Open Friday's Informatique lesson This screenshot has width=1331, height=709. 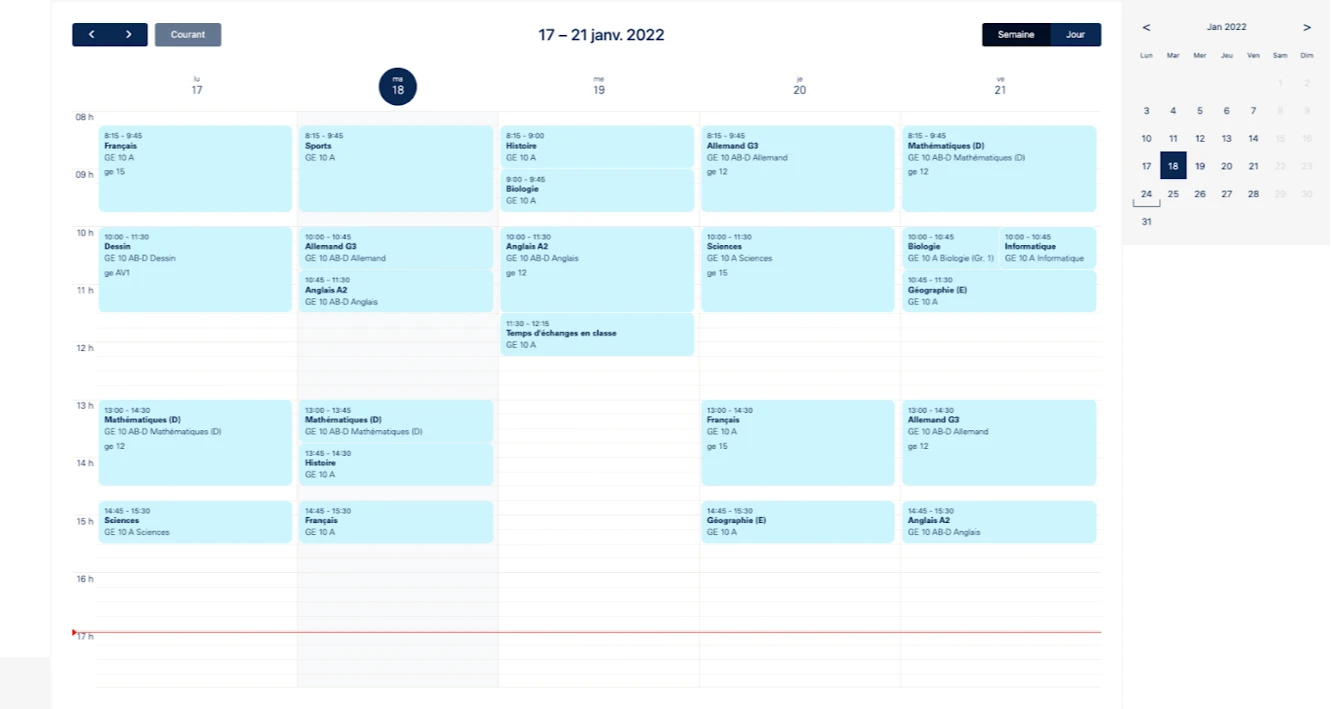[1047, 248]
